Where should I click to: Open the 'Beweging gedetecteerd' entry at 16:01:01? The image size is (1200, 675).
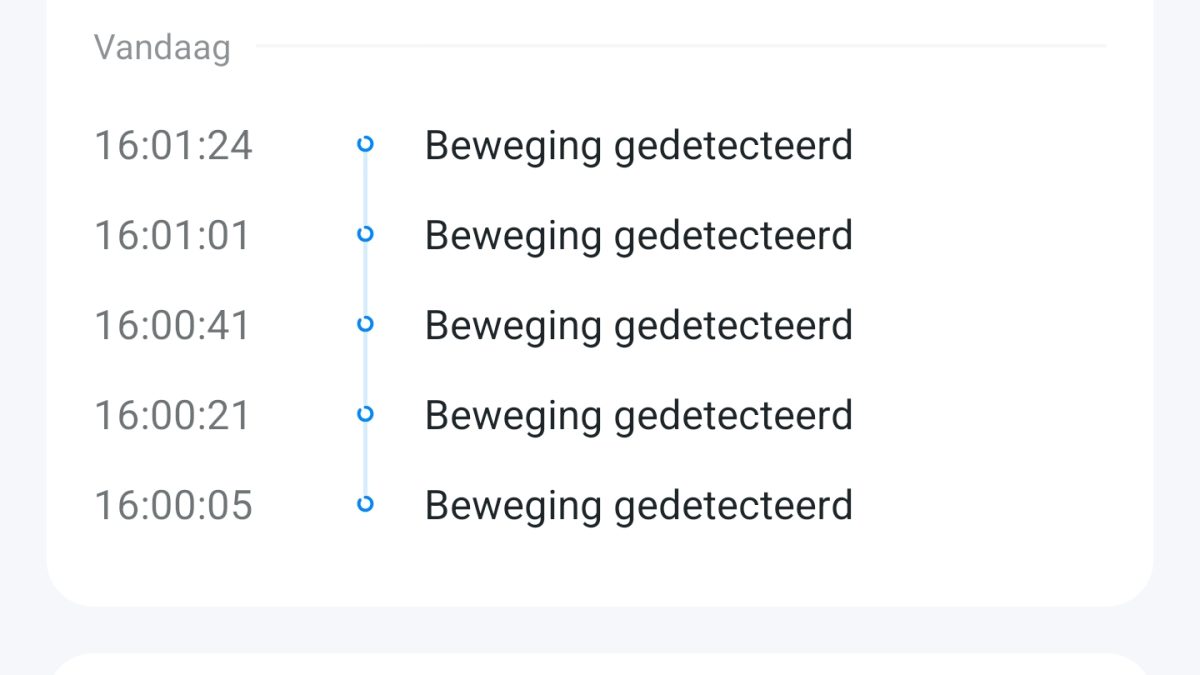[638, 236]
